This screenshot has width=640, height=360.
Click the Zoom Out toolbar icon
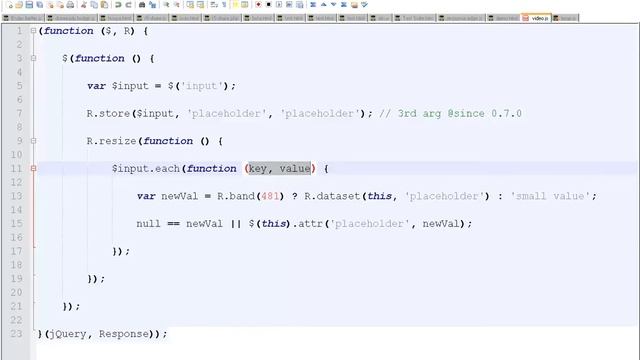177,5
